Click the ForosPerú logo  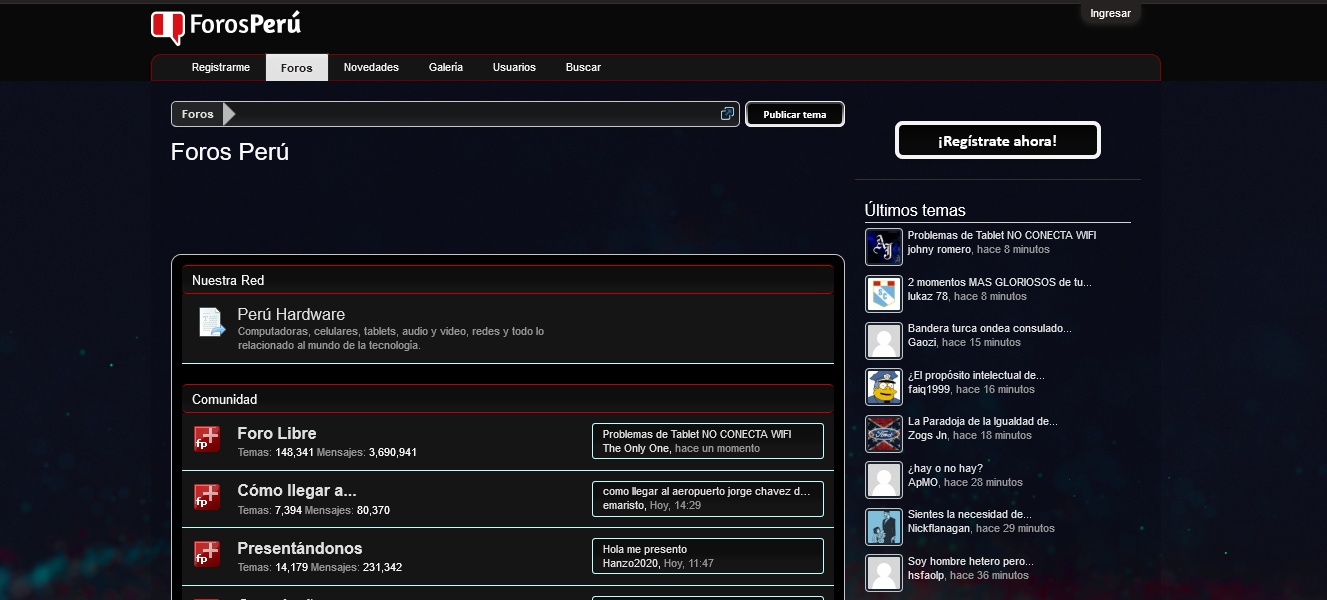[226, 26]
